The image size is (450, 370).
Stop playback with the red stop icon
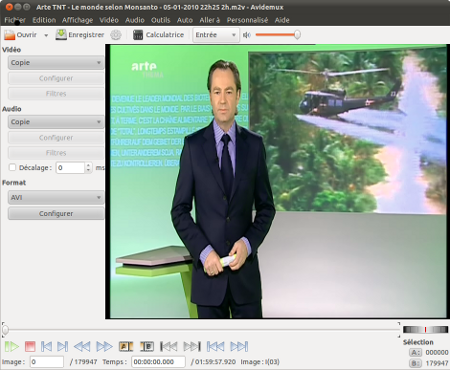coord(30,347)
